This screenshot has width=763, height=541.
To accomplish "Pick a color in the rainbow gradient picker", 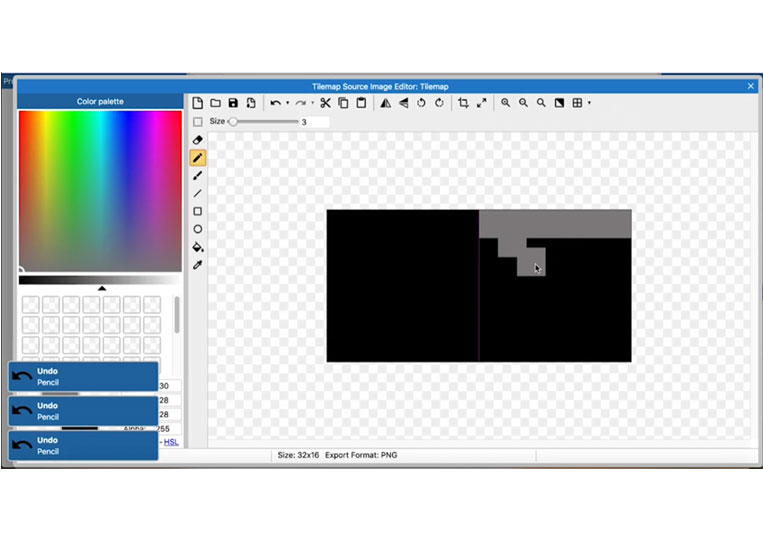I will click(100, 191).
